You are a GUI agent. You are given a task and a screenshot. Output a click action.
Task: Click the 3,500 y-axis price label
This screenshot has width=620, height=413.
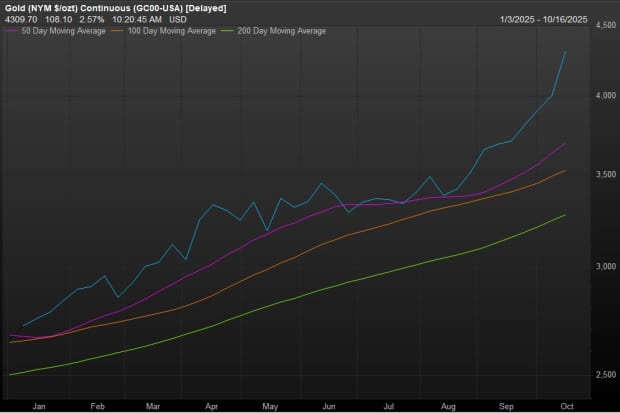[603, 175]
